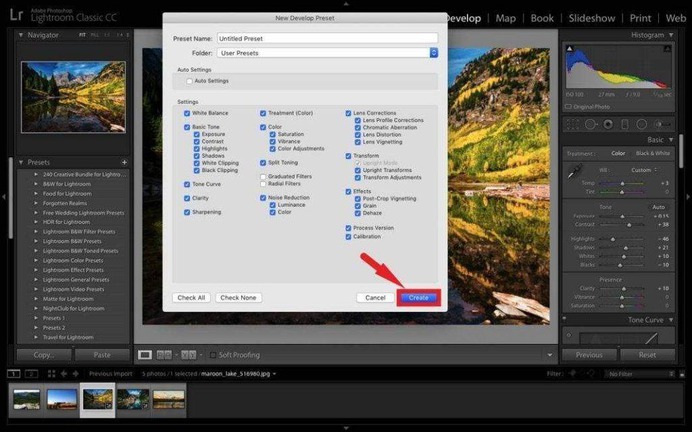Open the Folder dropdown showing User Presets
This screenshot has width=692, height=432.
pyautogui.click(x=327, y=53)
